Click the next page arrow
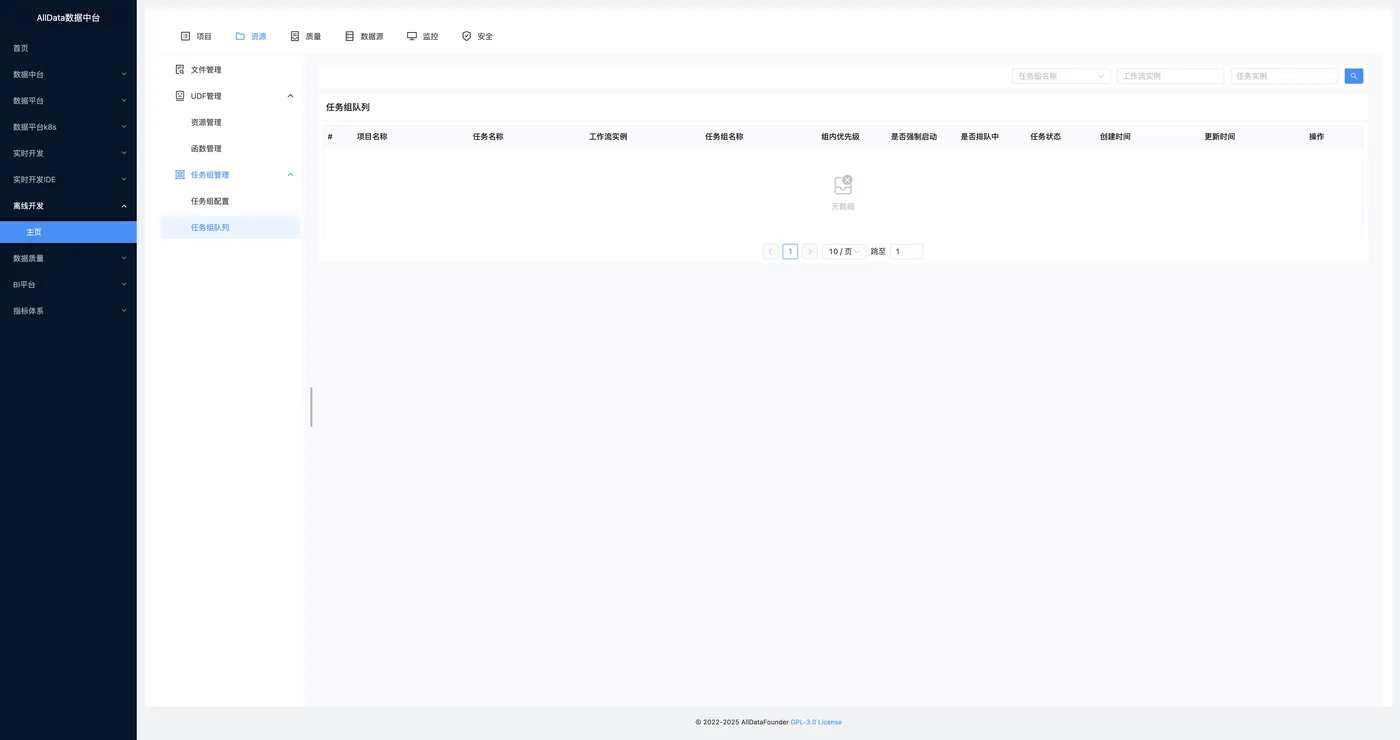The image size is (1400, 740). [810, 252]
